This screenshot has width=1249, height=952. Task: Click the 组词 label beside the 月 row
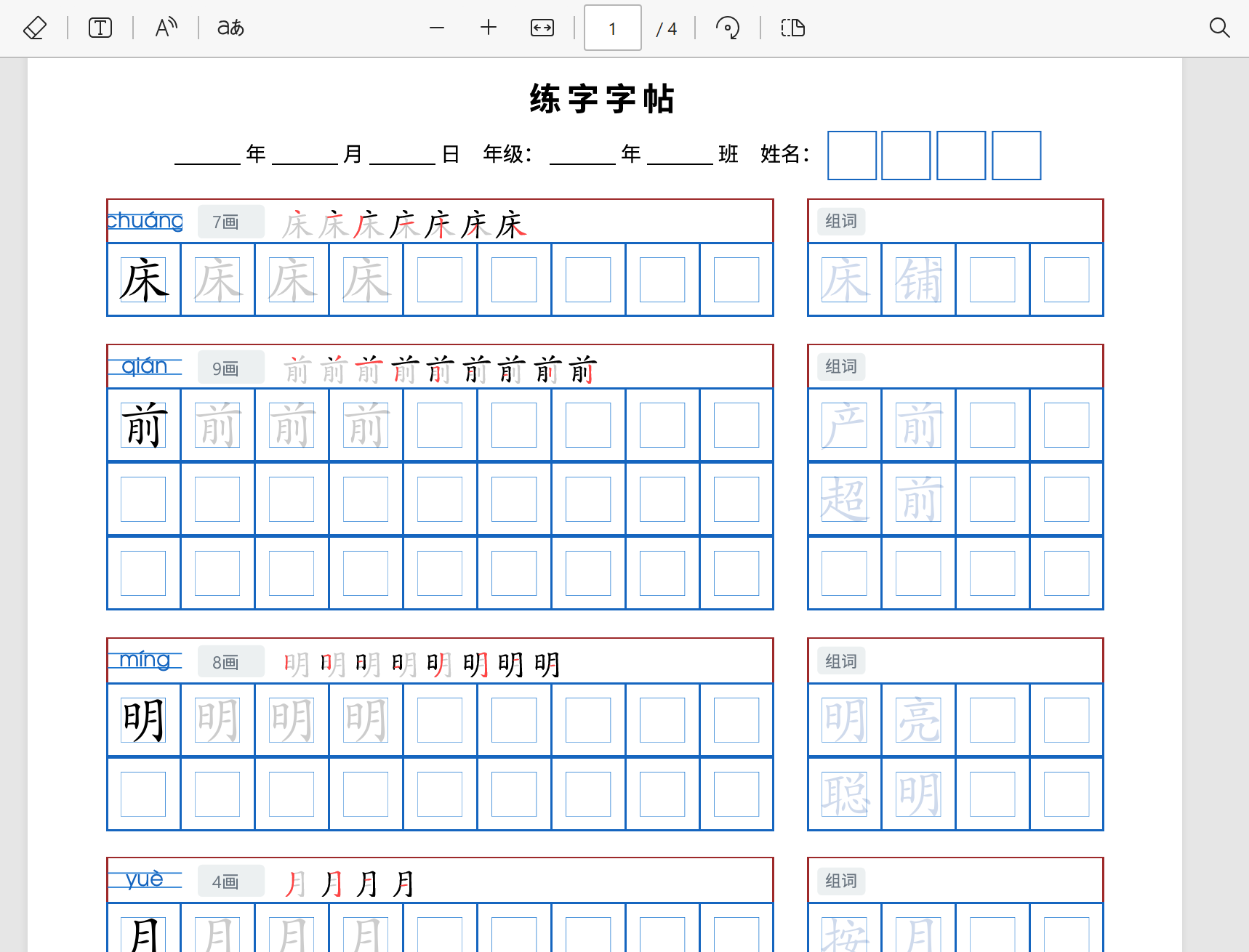tap(841, 881)
